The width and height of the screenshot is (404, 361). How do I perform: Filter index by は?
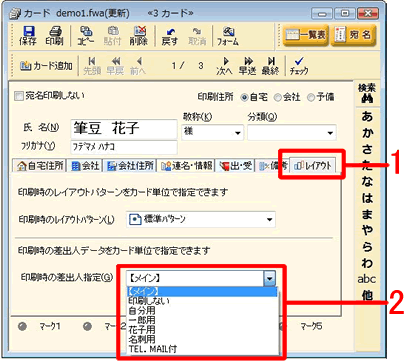(x=367, y=198)
